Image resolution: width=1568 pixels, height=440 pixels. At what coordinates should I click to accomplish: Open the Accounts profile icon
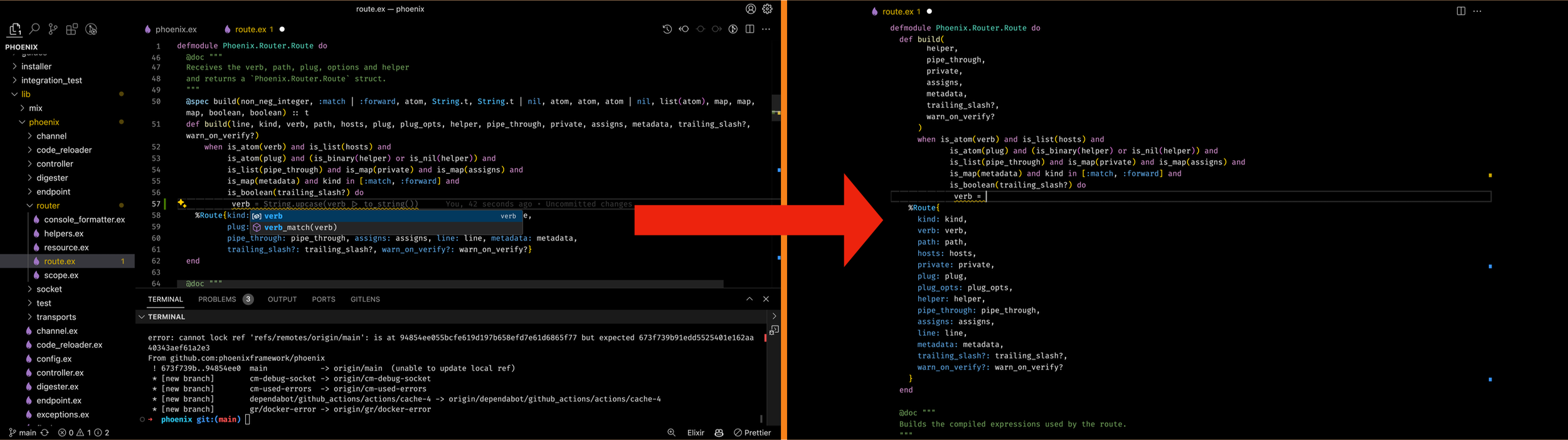tap(750, 9)
